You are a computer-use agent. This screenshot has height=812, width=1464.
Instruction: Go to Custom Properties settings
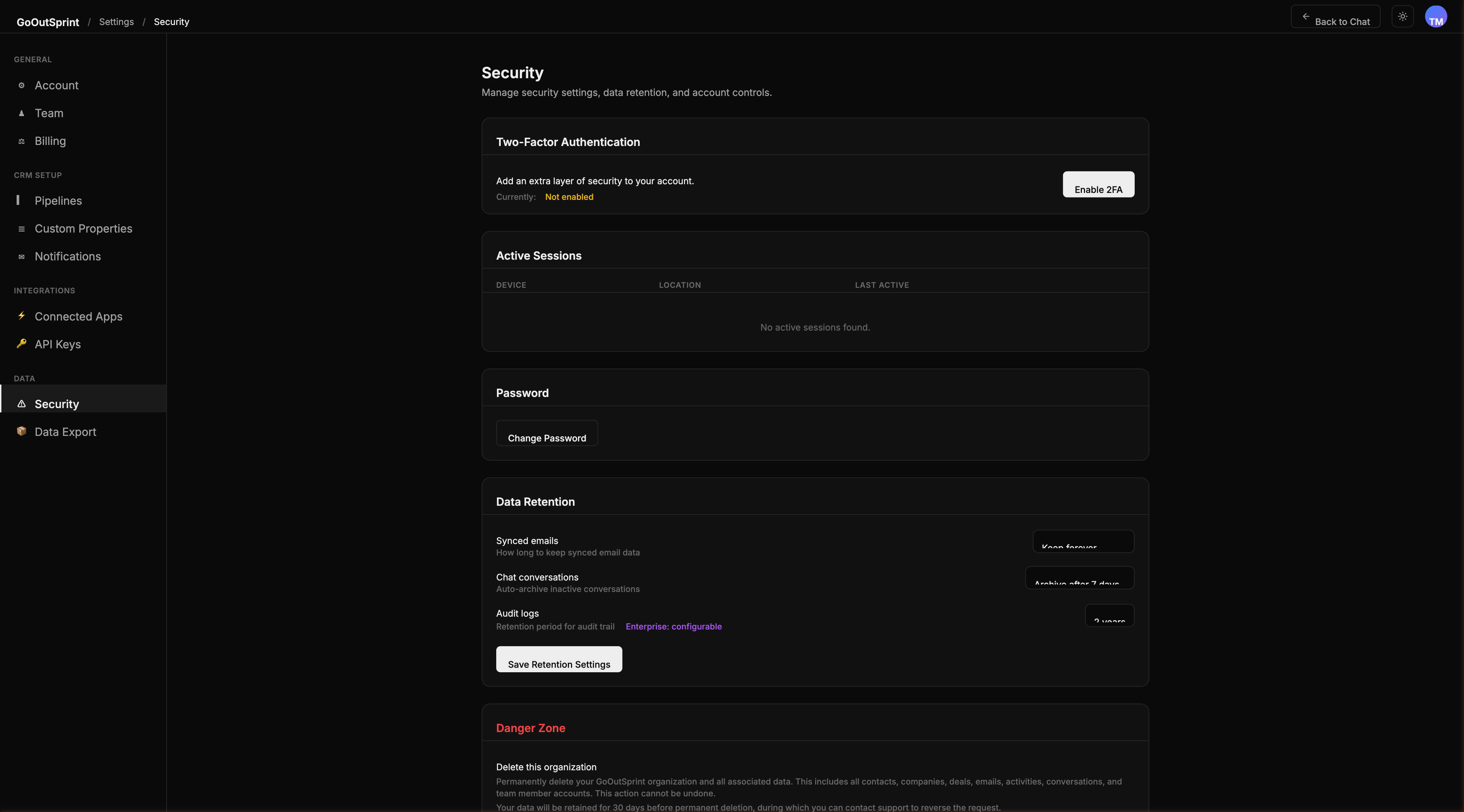pyautogui.click(x=83, y=228)
